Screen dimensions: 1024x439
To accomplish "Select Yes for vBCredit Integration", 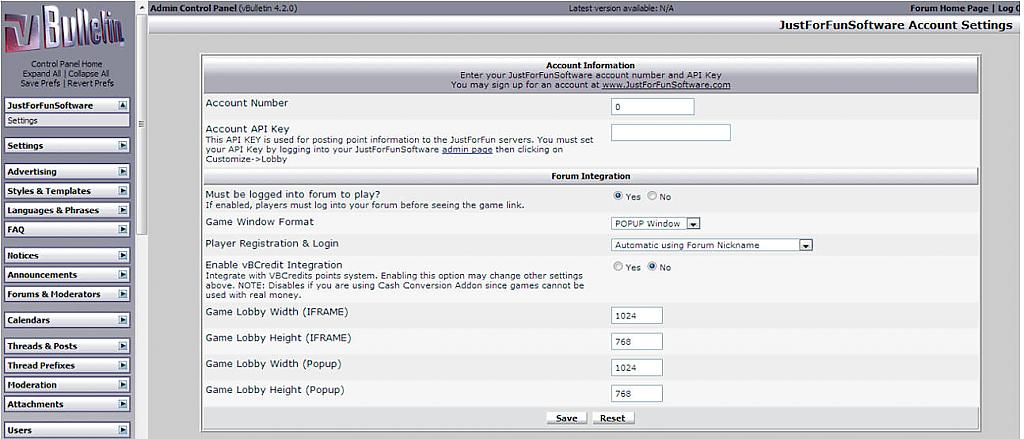I will [618, 267].
